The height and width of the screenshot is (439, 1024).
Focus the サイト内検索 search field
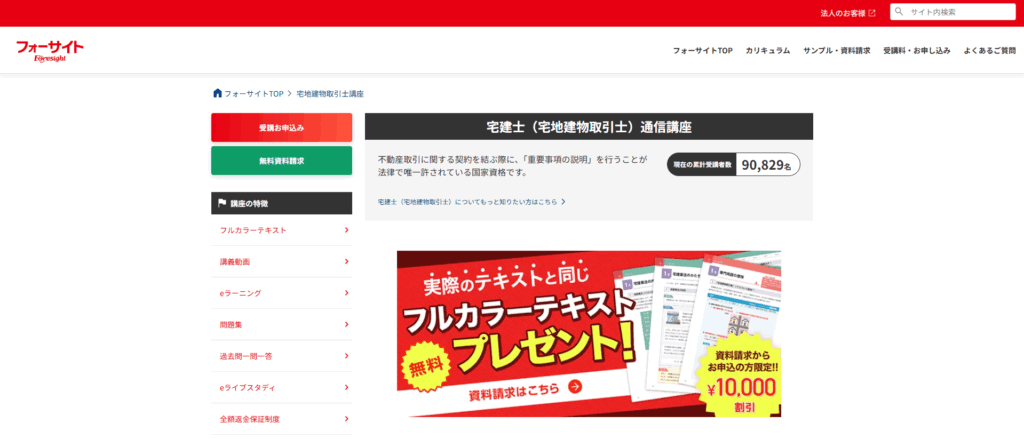(953, 12)
